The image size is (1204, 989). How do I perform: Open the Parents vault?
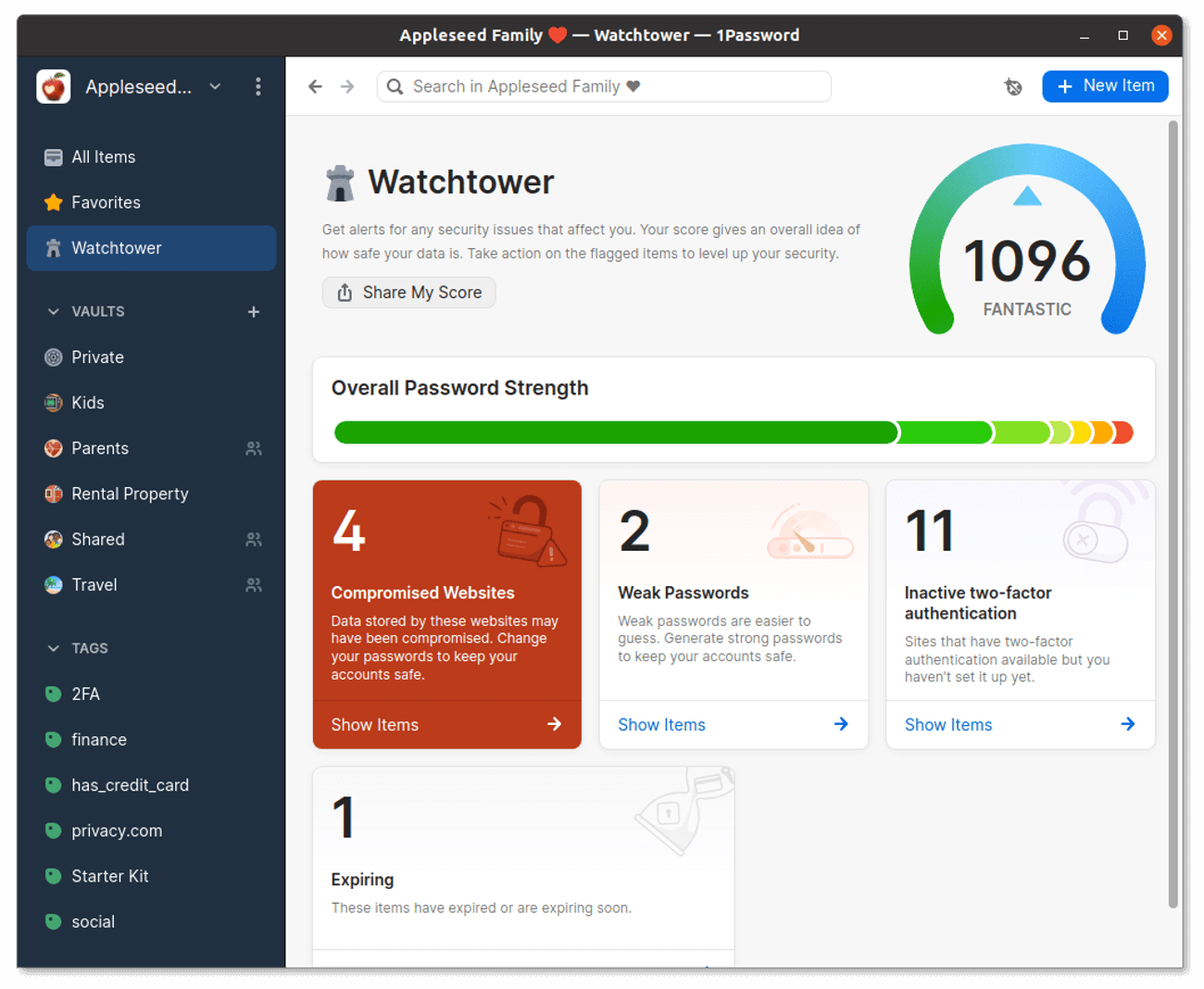(x=99, y=447)
